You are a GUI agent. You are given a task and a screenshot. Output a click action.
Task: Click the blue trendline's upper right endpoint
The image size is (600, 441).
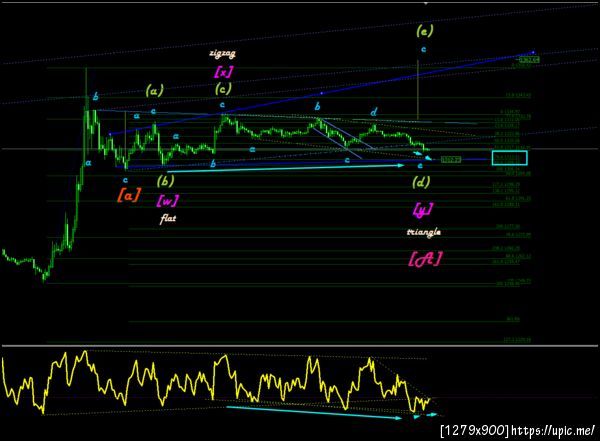pos(533,52)
